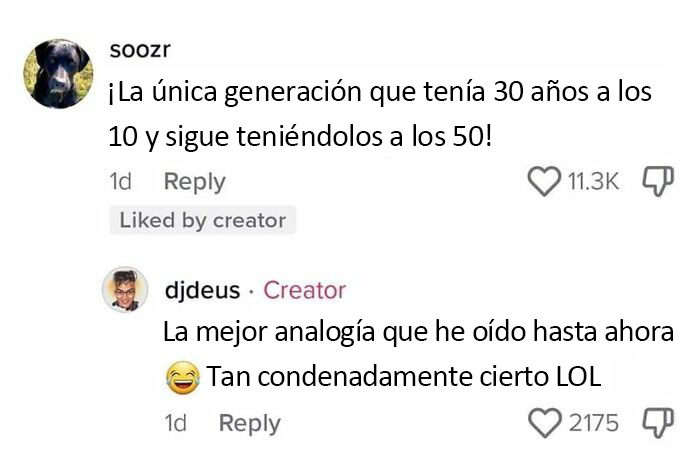The height and width of the screenshot is (462, 700).
Task: Click the 'Liked by creator' badge
Action: [202, 220]
